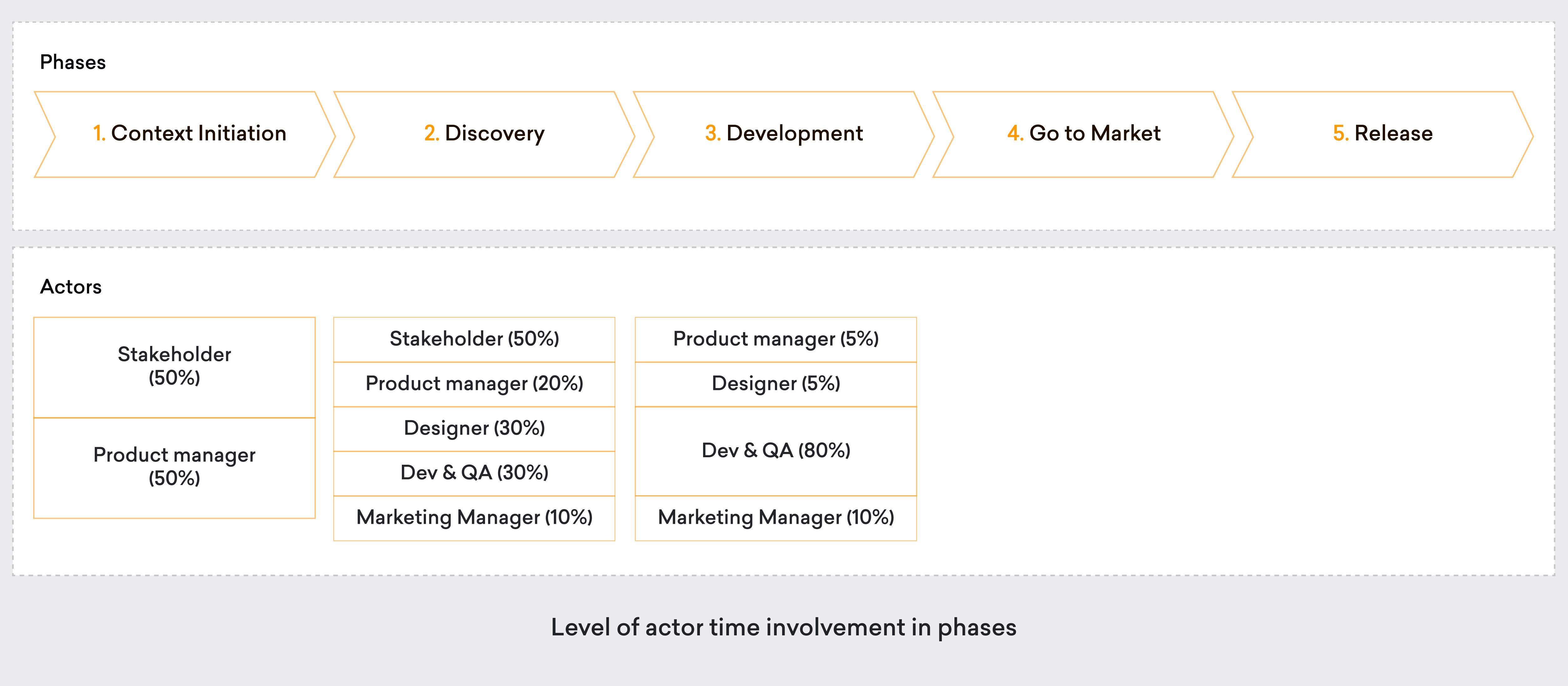Click the Designer (5%) row under Development

[776, 384]
